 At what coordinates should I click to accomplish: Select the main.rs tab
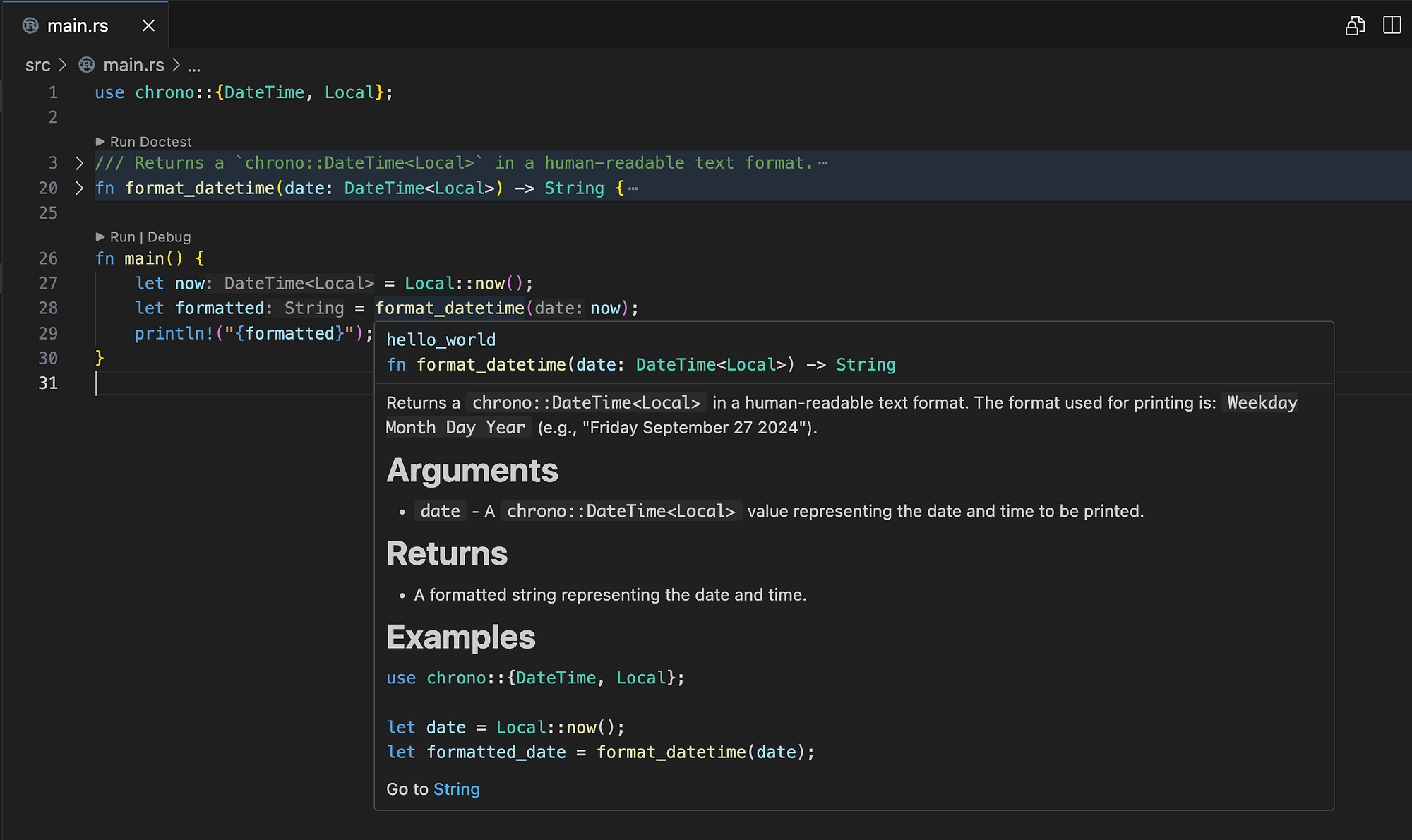click(78, 26)
